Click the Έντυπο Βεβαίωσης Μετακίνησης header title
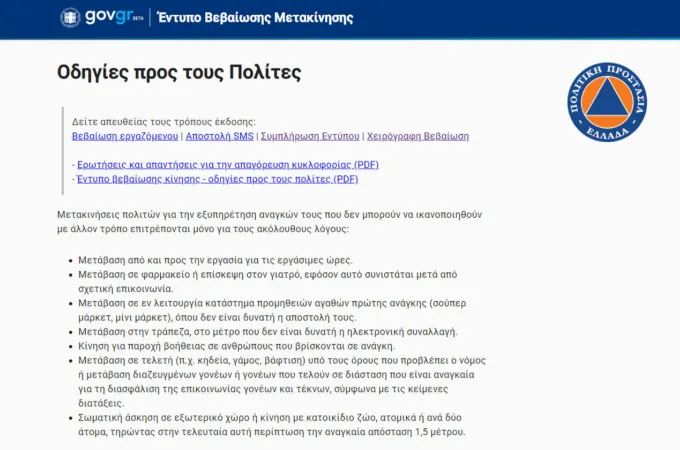 pos(255,18)
